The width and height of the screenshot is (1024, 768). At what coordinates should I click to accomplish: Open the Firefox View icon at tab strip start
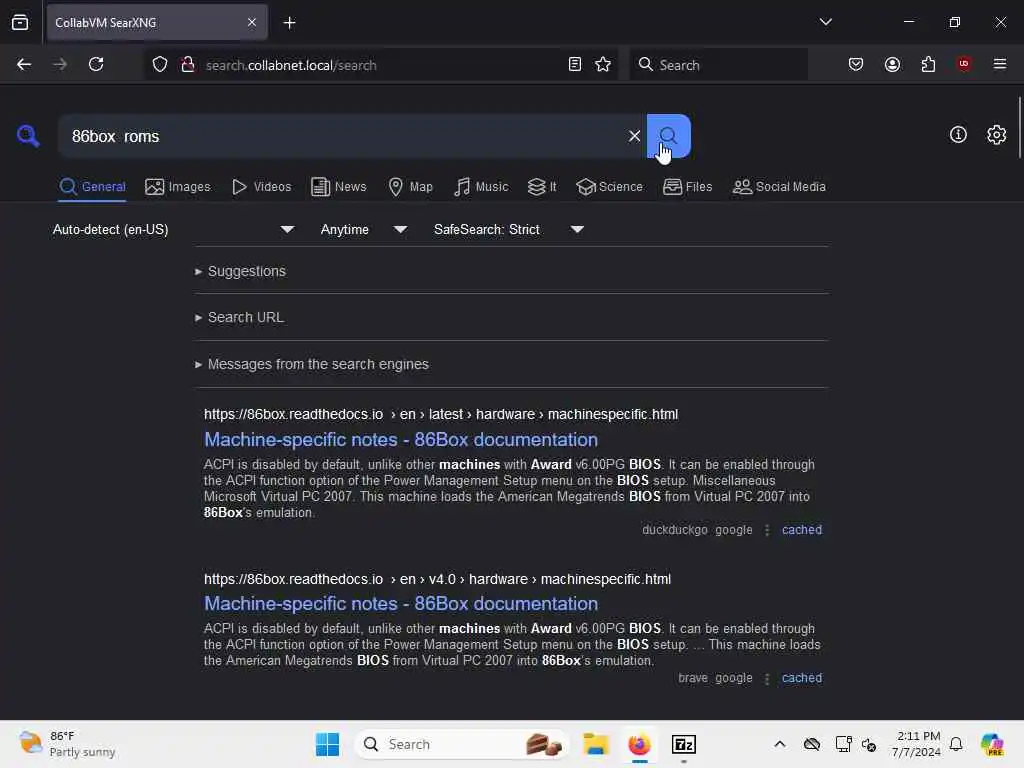pos(20,22)
